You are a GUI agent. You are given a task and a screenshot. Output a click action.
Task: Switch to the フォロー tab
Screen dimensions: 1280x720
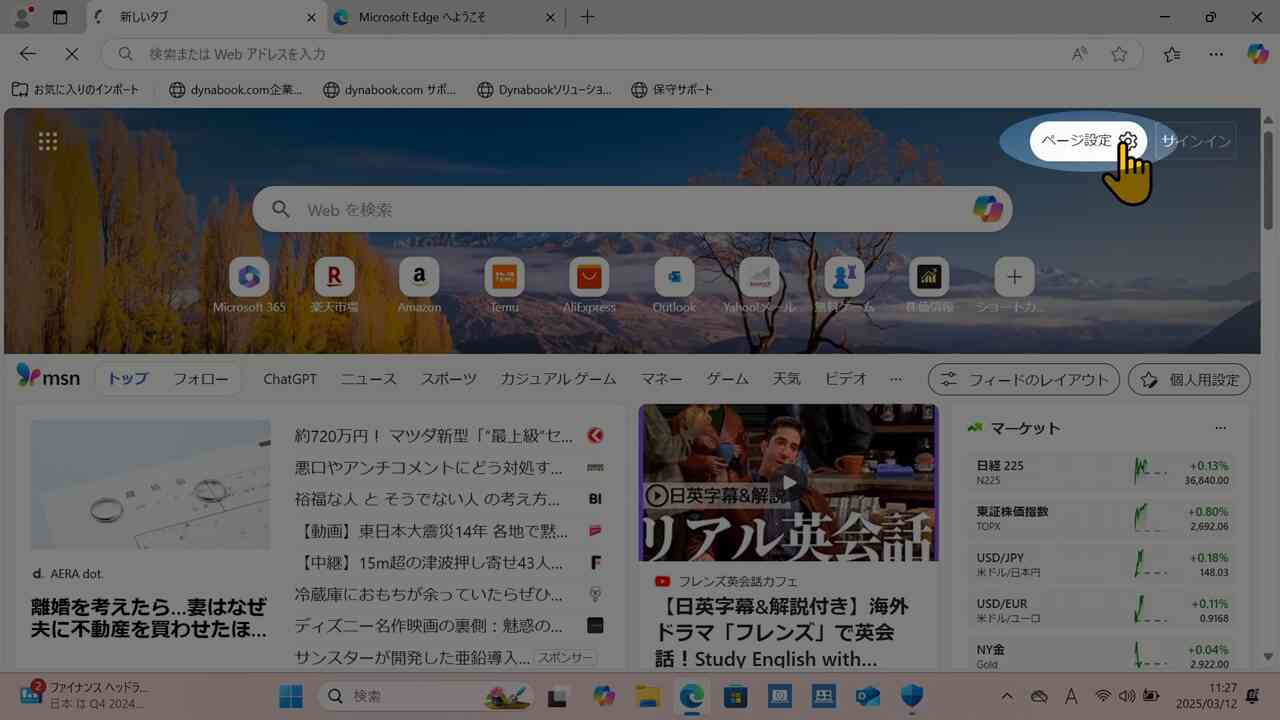(x=200, y=379)
